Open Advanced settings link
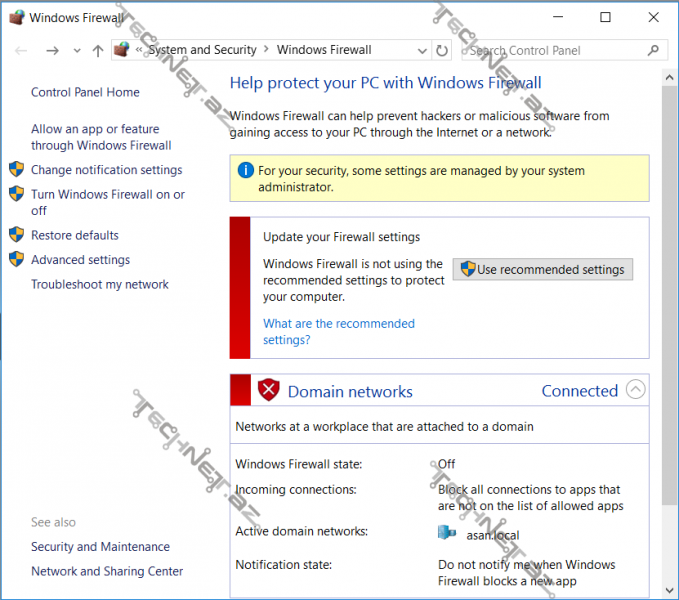The width and height of the screenshot is (679, 600). (80, 260)
